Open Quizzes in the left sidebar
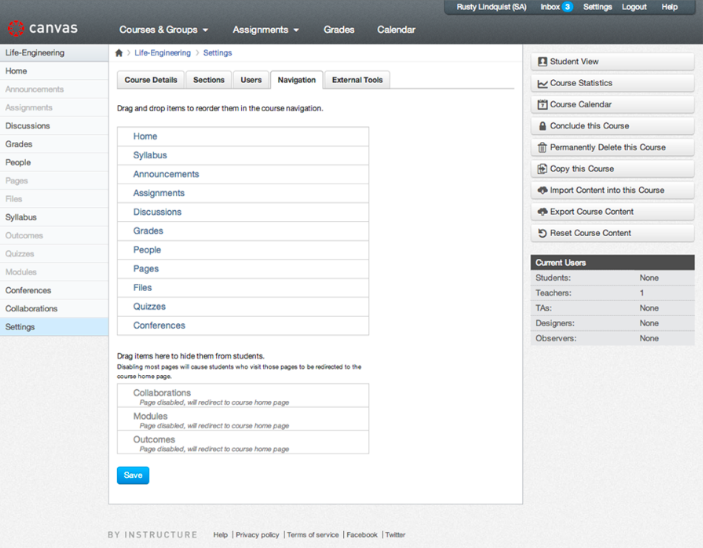The width and height of the screenshot is (703, 548). [x=54, y=254]
